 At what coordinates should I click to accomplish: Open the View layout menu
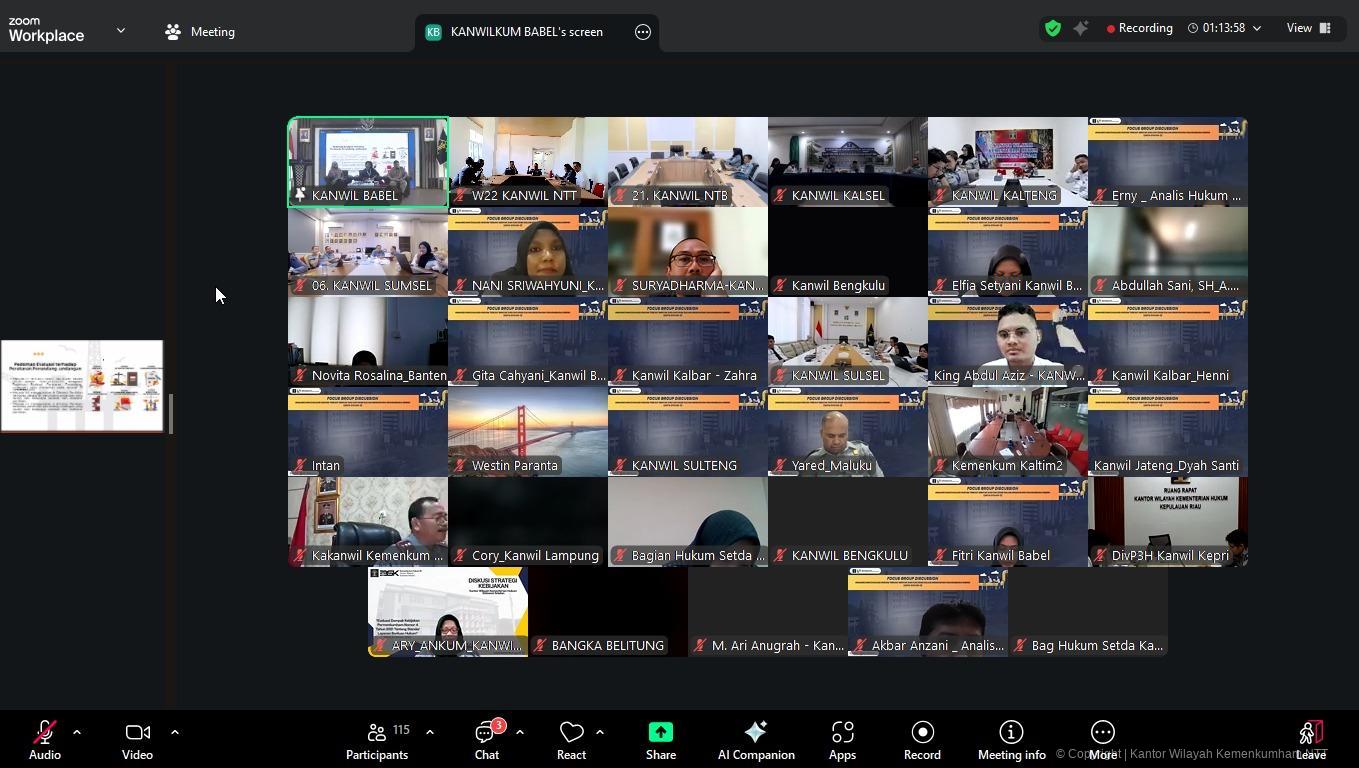pos(1308,28)
